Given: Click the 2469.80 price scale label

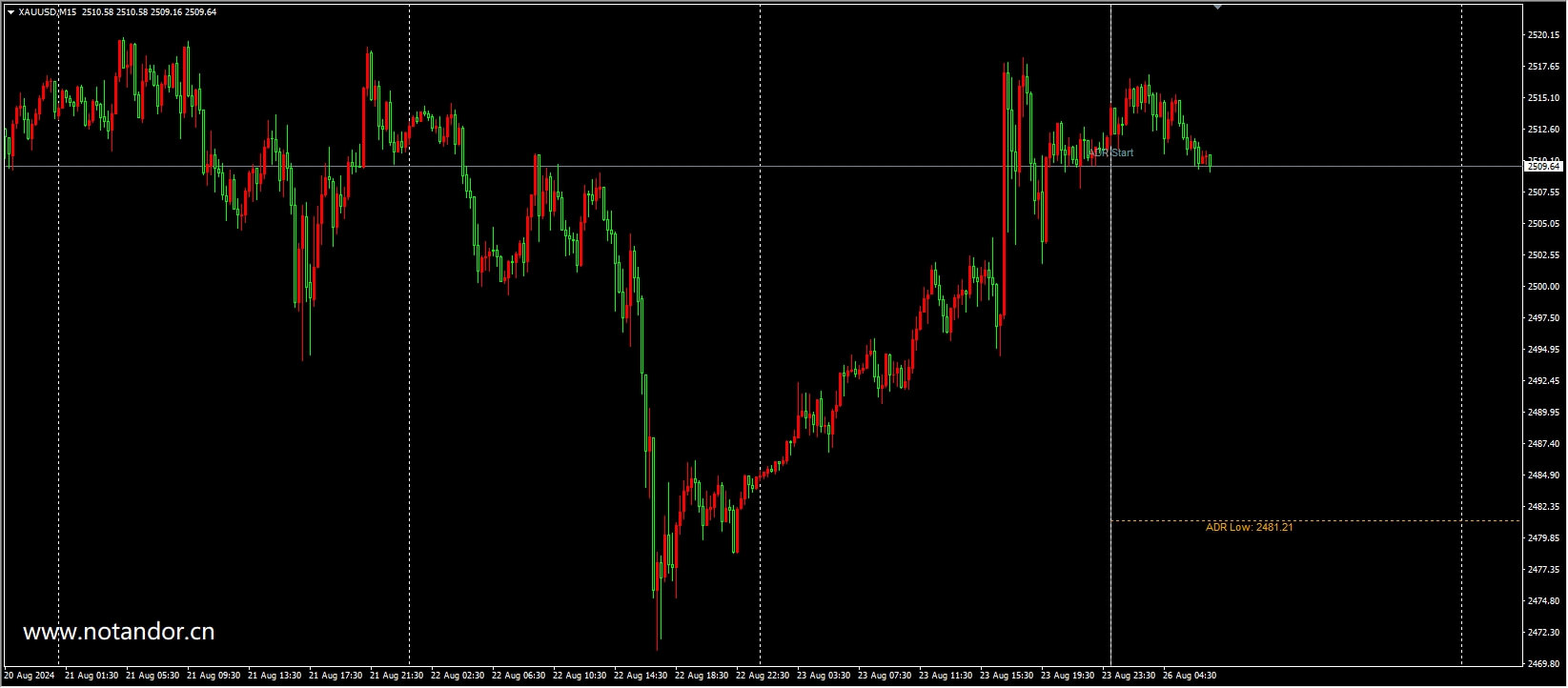Looking at the screenshot, I should click(x=1543, y=664).
